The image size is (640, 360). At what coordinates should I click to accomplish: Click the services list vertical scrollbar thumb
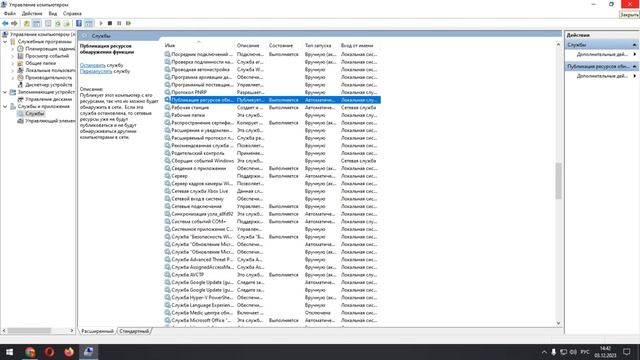pyautogui.click(x=558, y=180)
